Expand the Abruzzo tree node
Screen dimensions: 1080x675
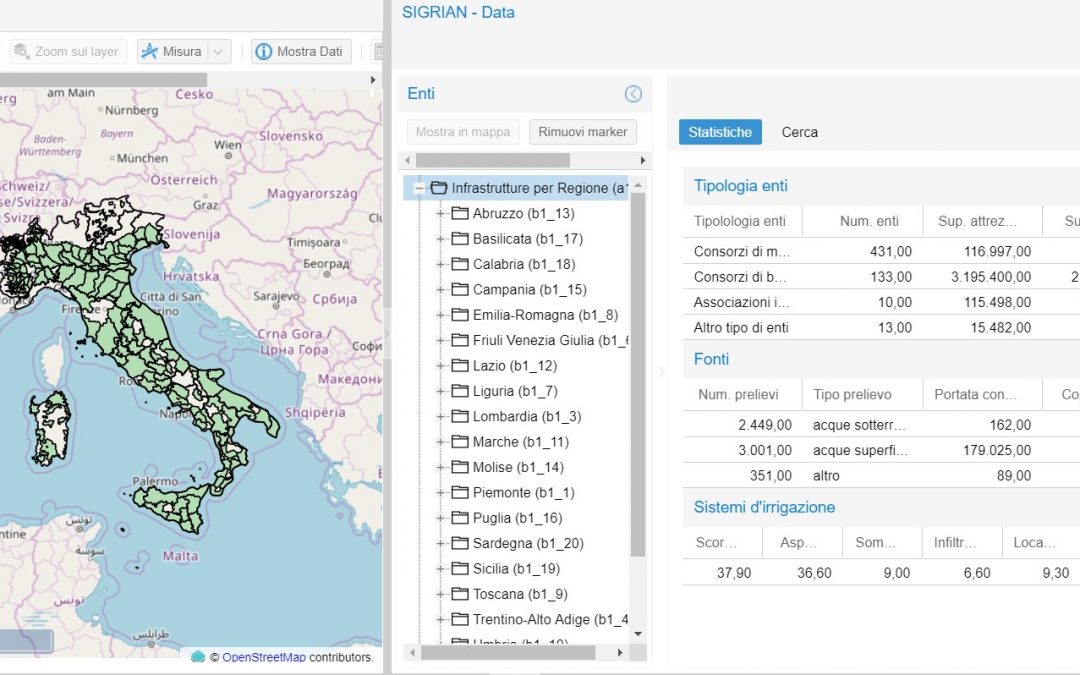click(x=440, y=213)
